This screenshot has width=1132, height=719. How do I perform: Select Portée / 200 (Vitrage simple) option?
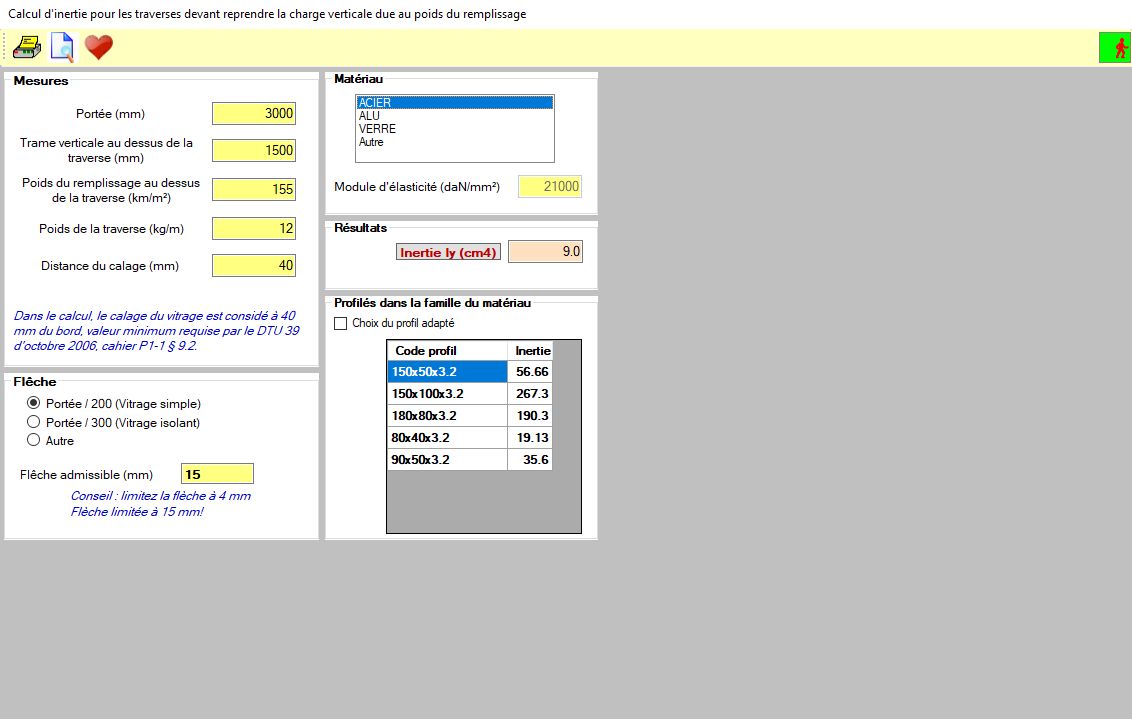coord(34,404)
